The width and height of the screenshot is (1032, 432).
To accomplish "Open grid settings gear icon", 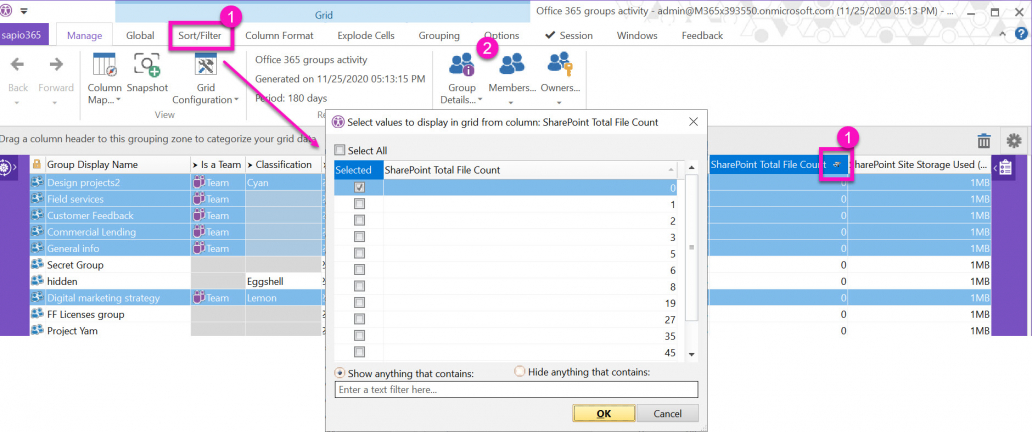I will [1014, 140].
